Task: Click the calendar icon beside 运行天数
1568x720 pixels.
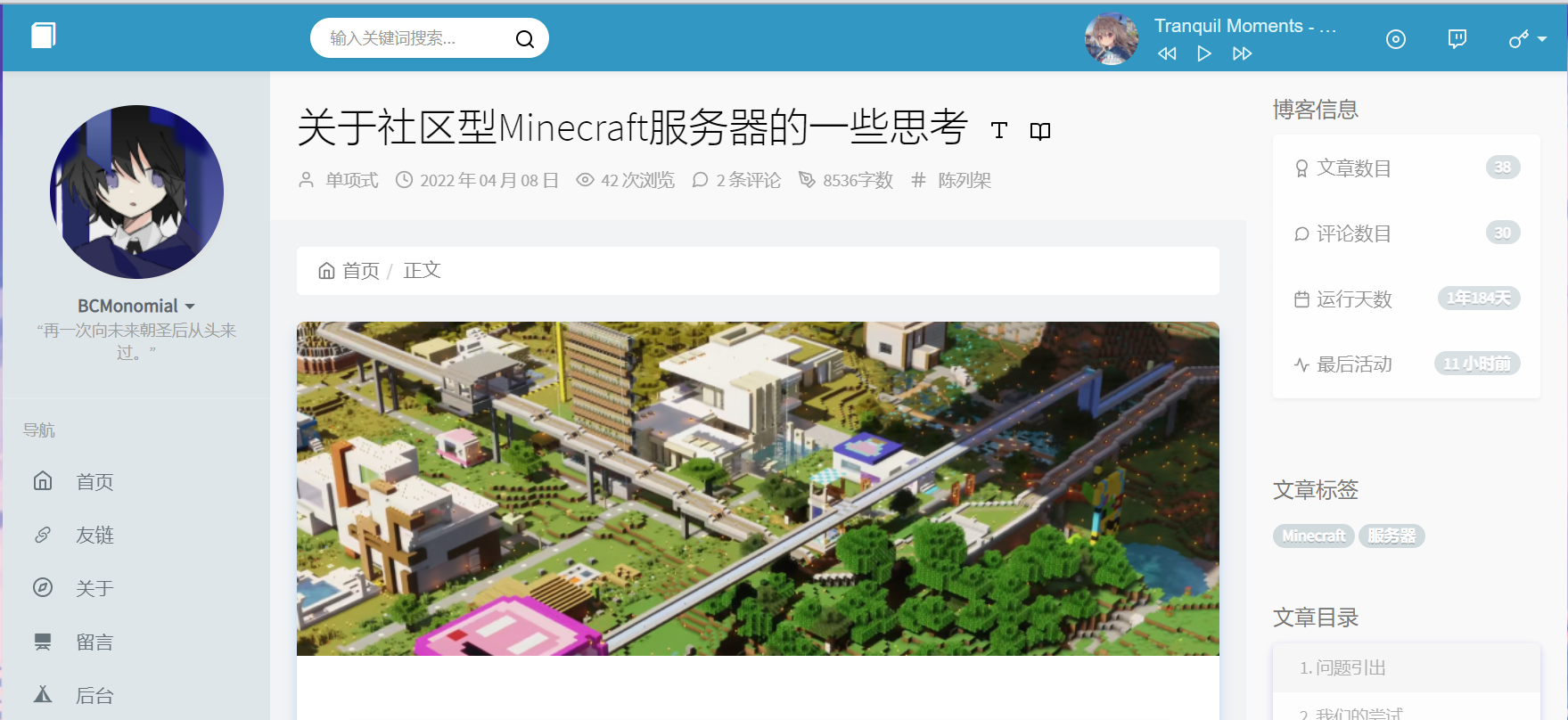Action: pyautogui.click(x=1301, y=299)
